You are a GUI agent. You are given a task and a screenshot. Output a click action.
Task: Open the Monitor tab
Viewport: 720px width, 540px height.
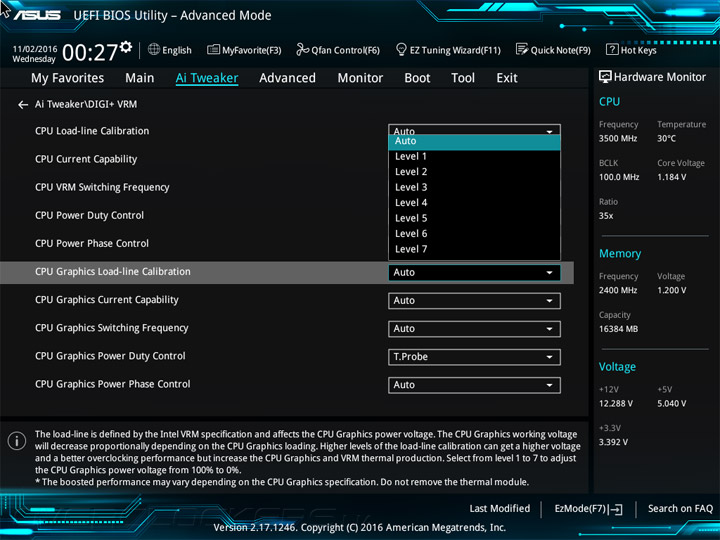pos(360,78)
